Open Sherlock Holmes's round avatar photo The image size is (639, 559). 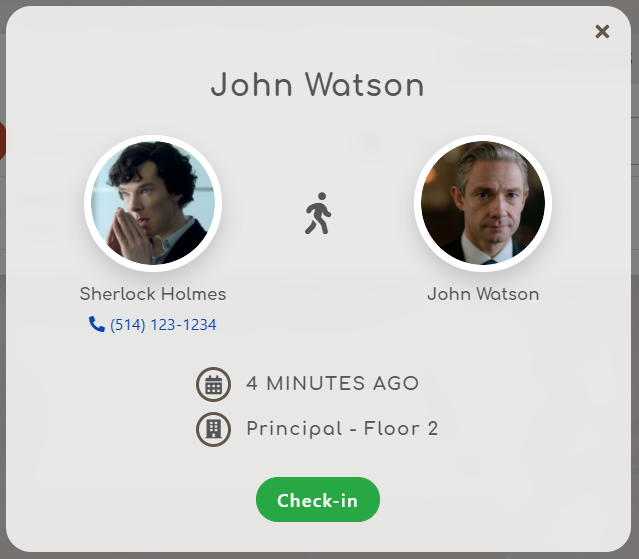[x=153, y=203]
